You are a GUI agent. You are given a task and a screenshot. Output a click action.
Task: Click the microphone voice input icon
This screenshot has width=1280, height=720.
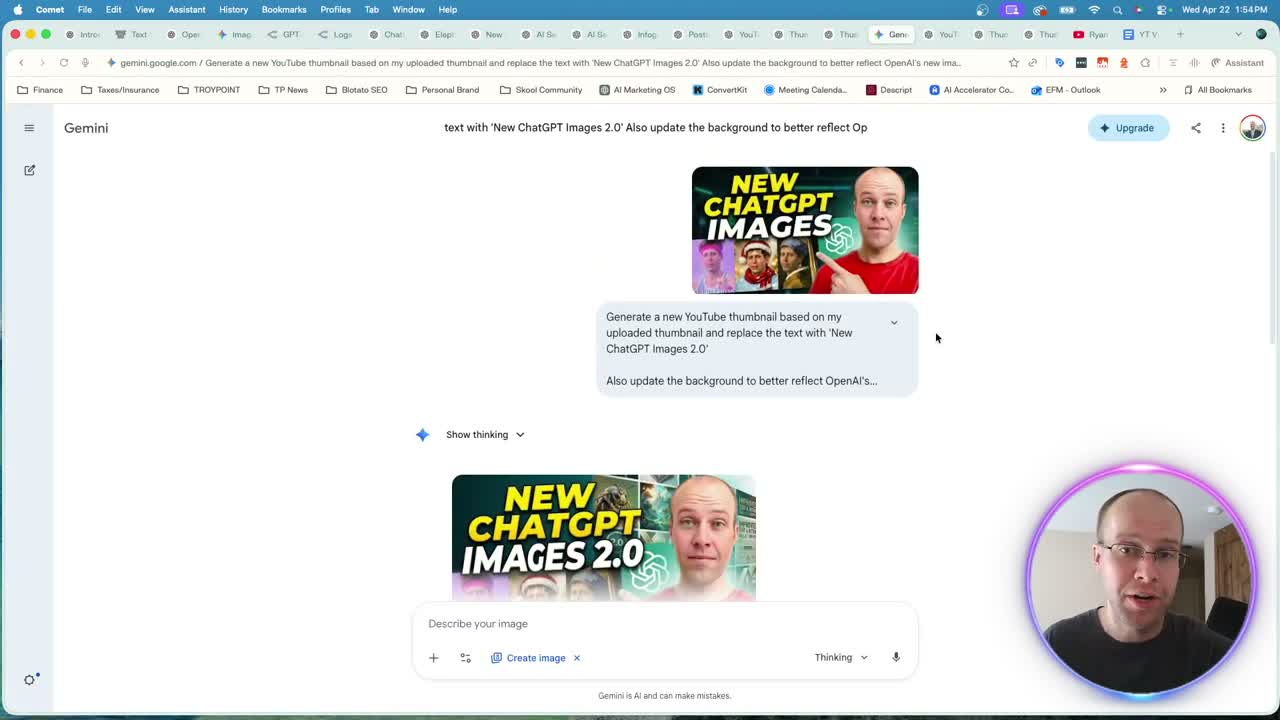coord(896,657)
